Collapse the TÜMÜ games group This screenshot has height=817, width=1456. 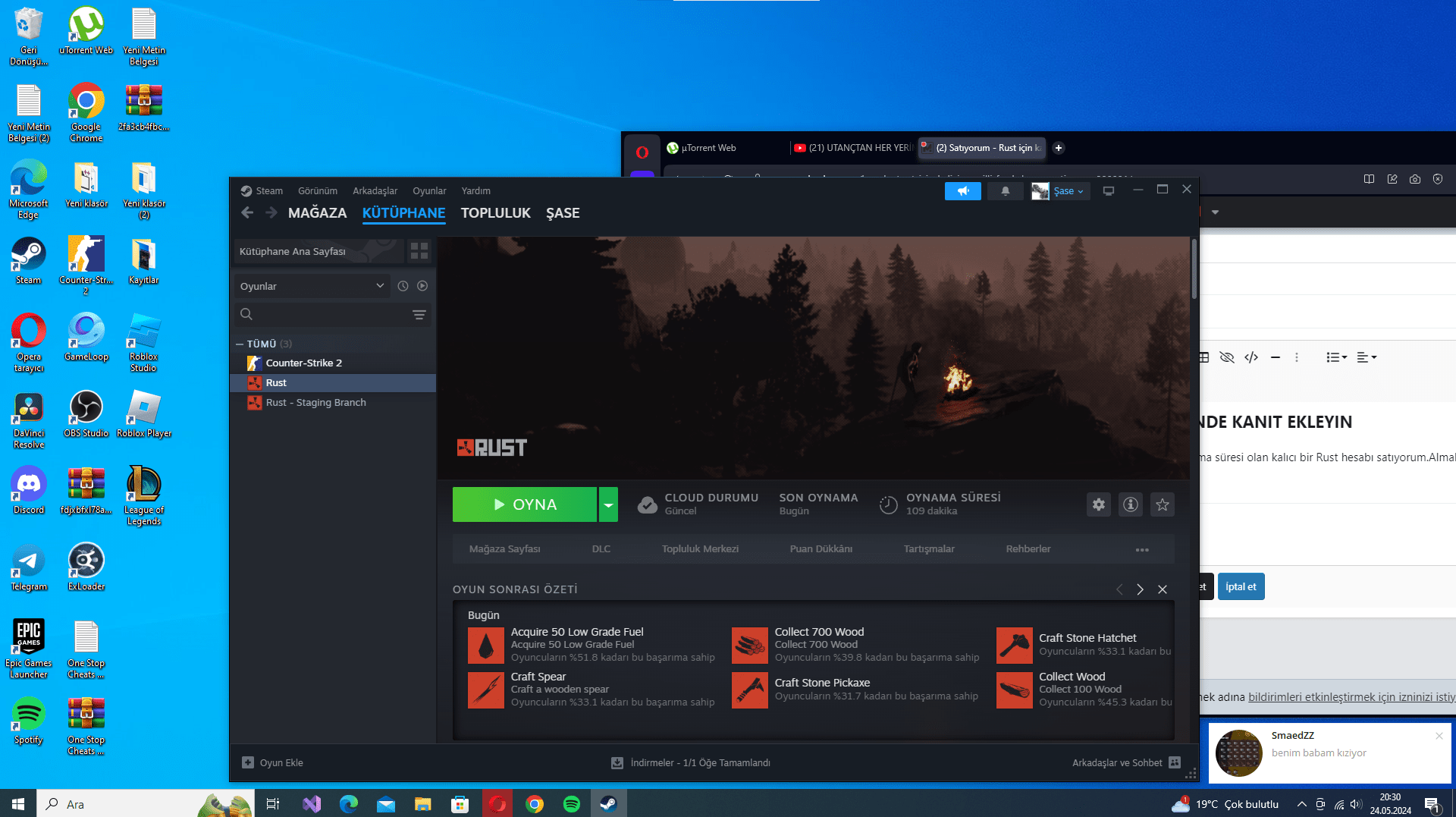[240, 344]
